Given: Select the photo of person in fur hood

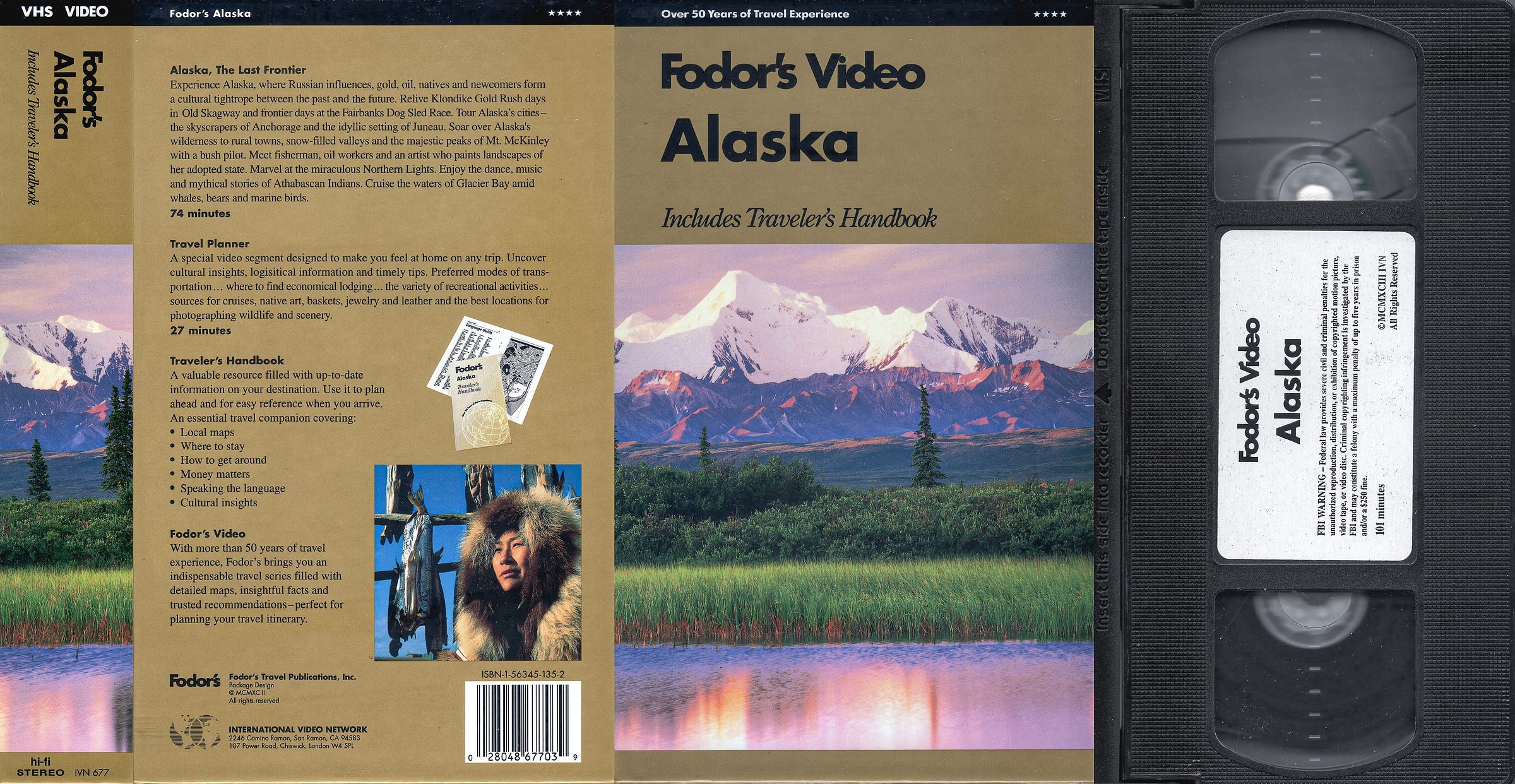Looking at the screenshot, I should coord(478,562).
